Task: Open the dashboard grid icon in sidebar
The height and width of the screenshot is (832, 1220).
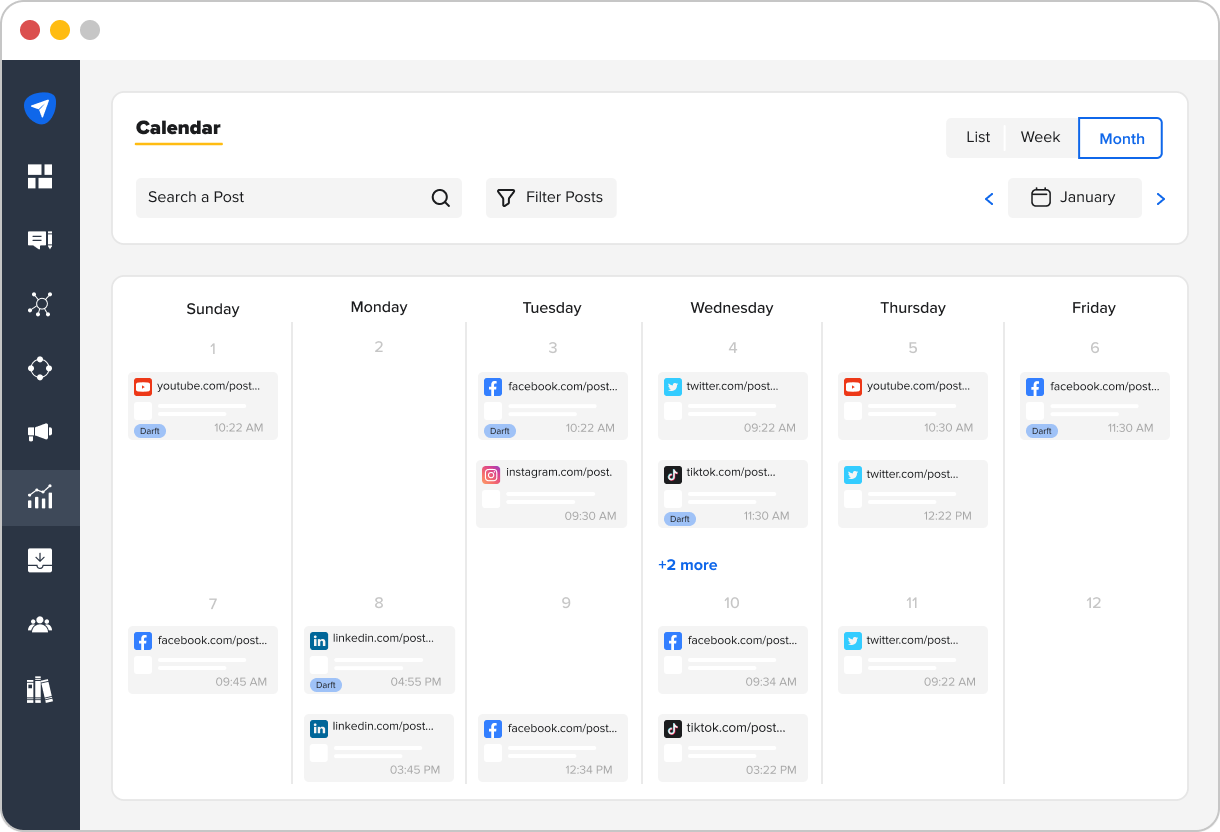Action: pos(40,177)
